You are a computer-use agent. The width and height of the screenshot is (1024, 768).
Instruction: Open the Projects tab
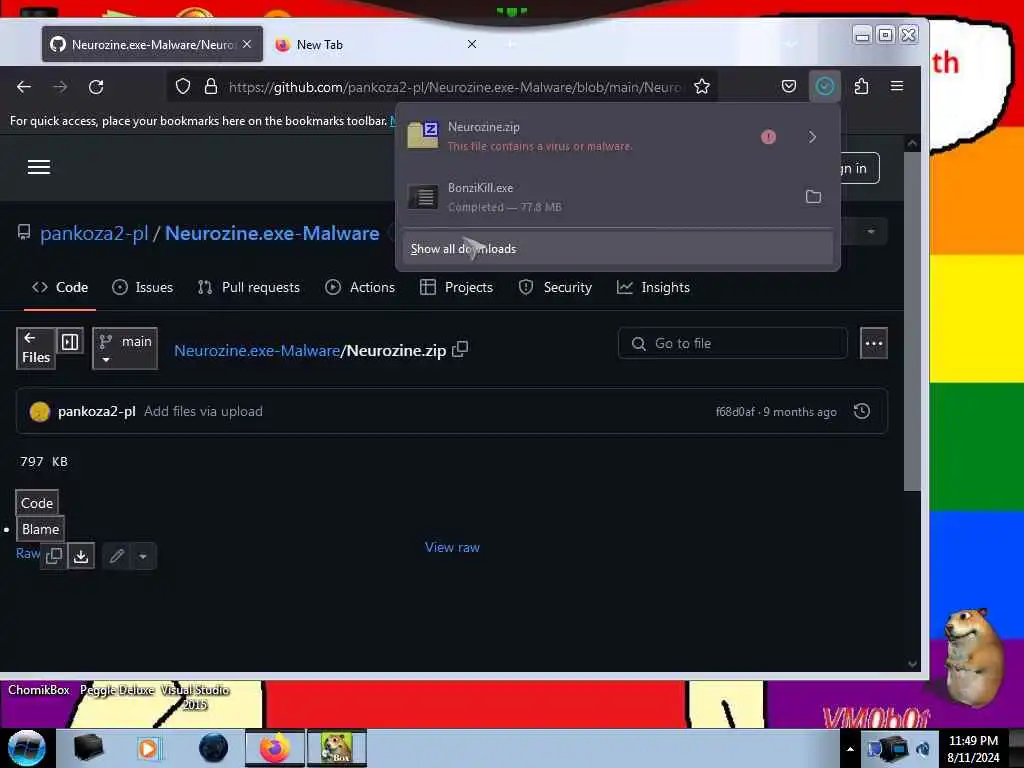point(456,287)
